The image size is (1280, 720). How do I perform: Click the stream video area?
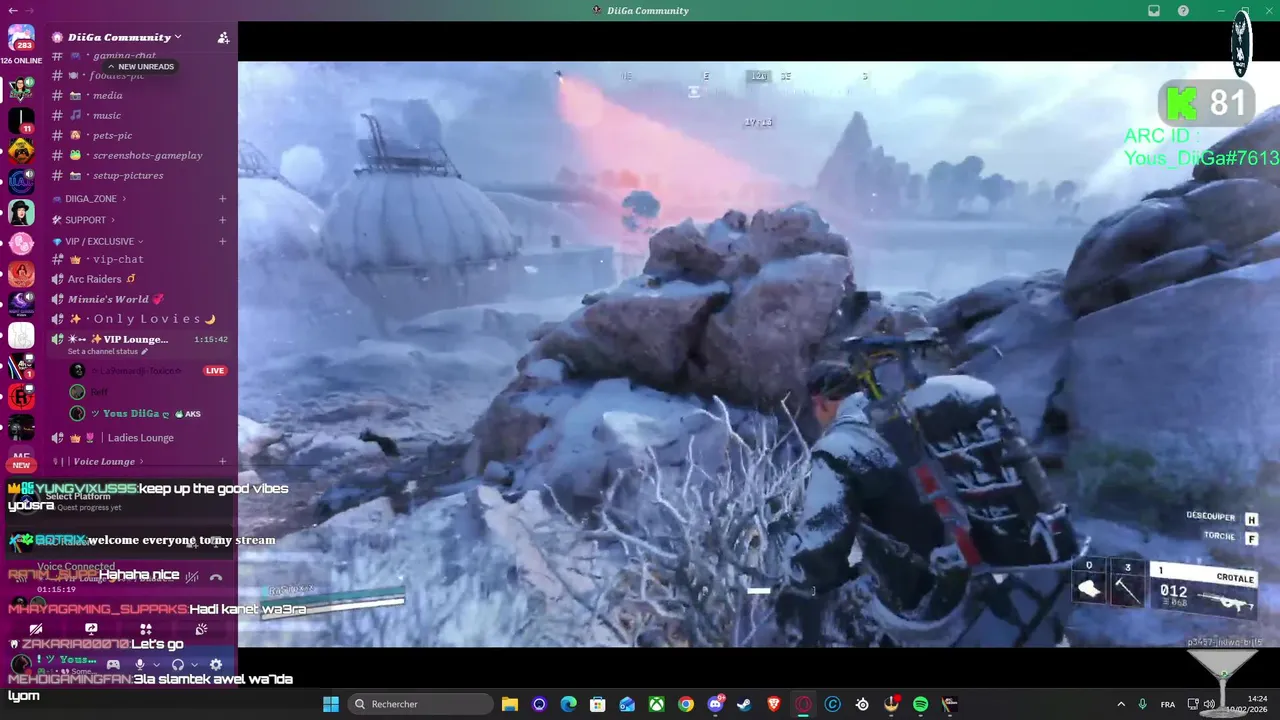[759, 354]
